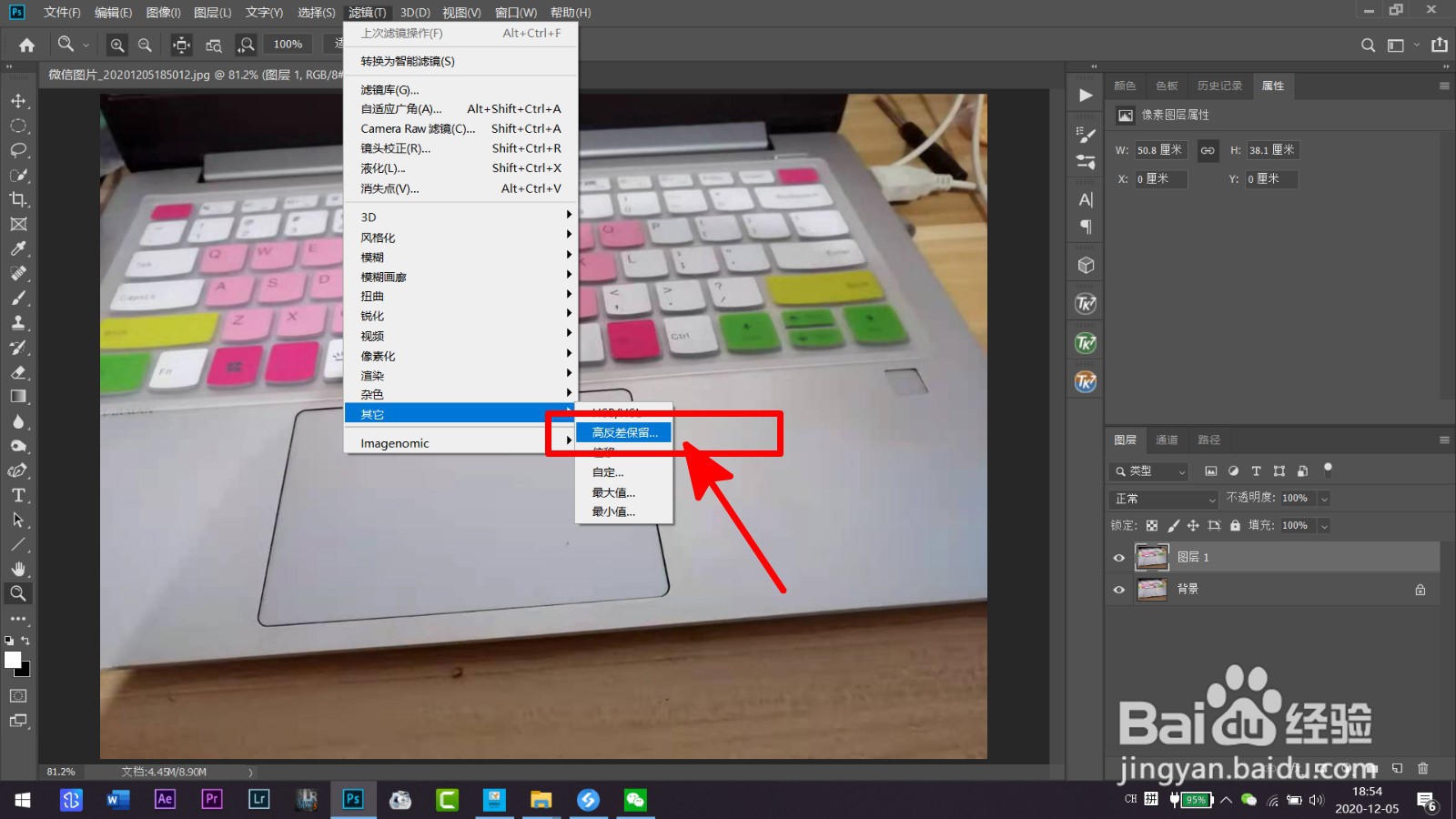The height and width of the screenshot is (819, 1456).
Task: Choose Camera Raw 滤镜 menu item
Action: click(x=460, y=128)
